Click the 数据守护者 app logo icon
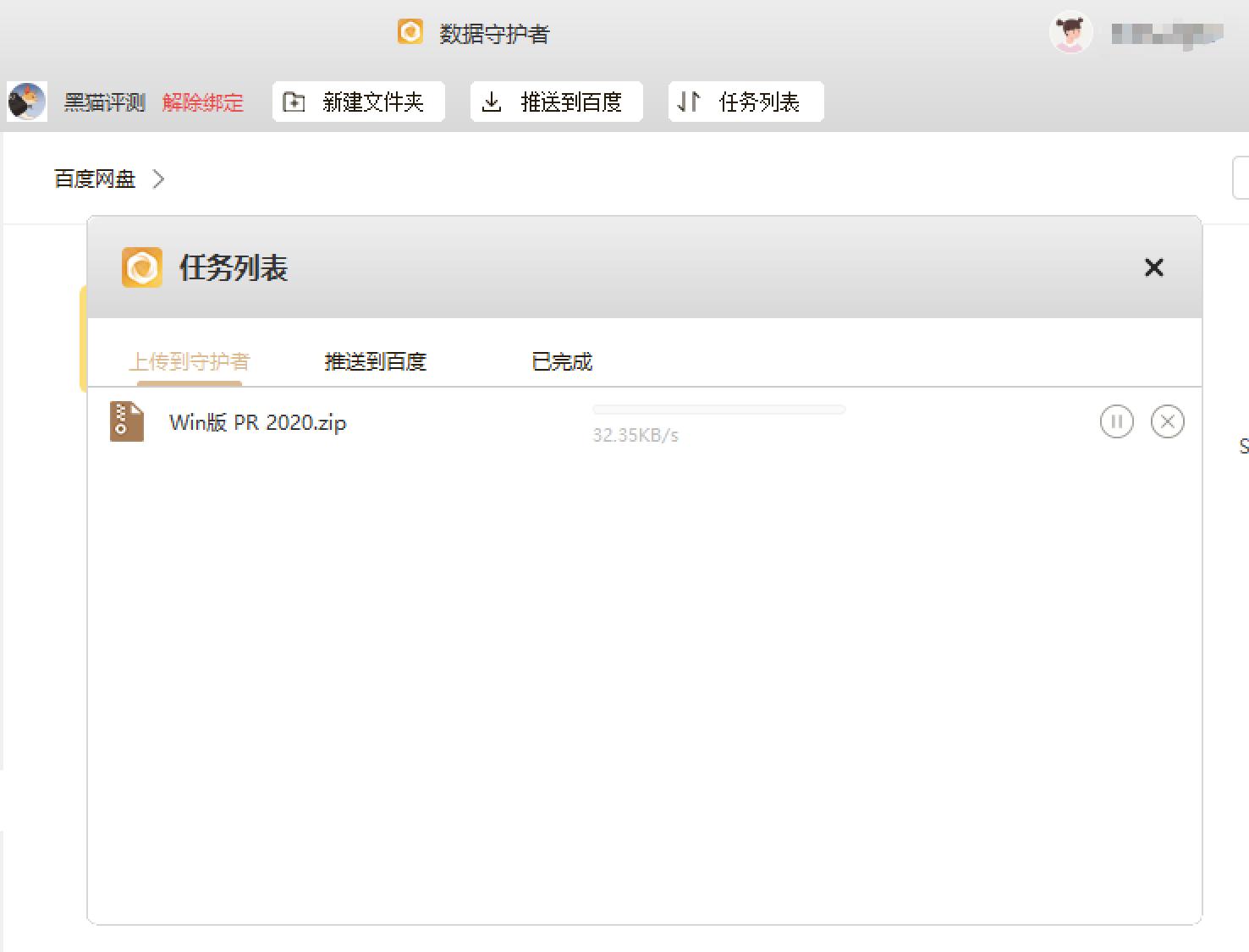 410,31
